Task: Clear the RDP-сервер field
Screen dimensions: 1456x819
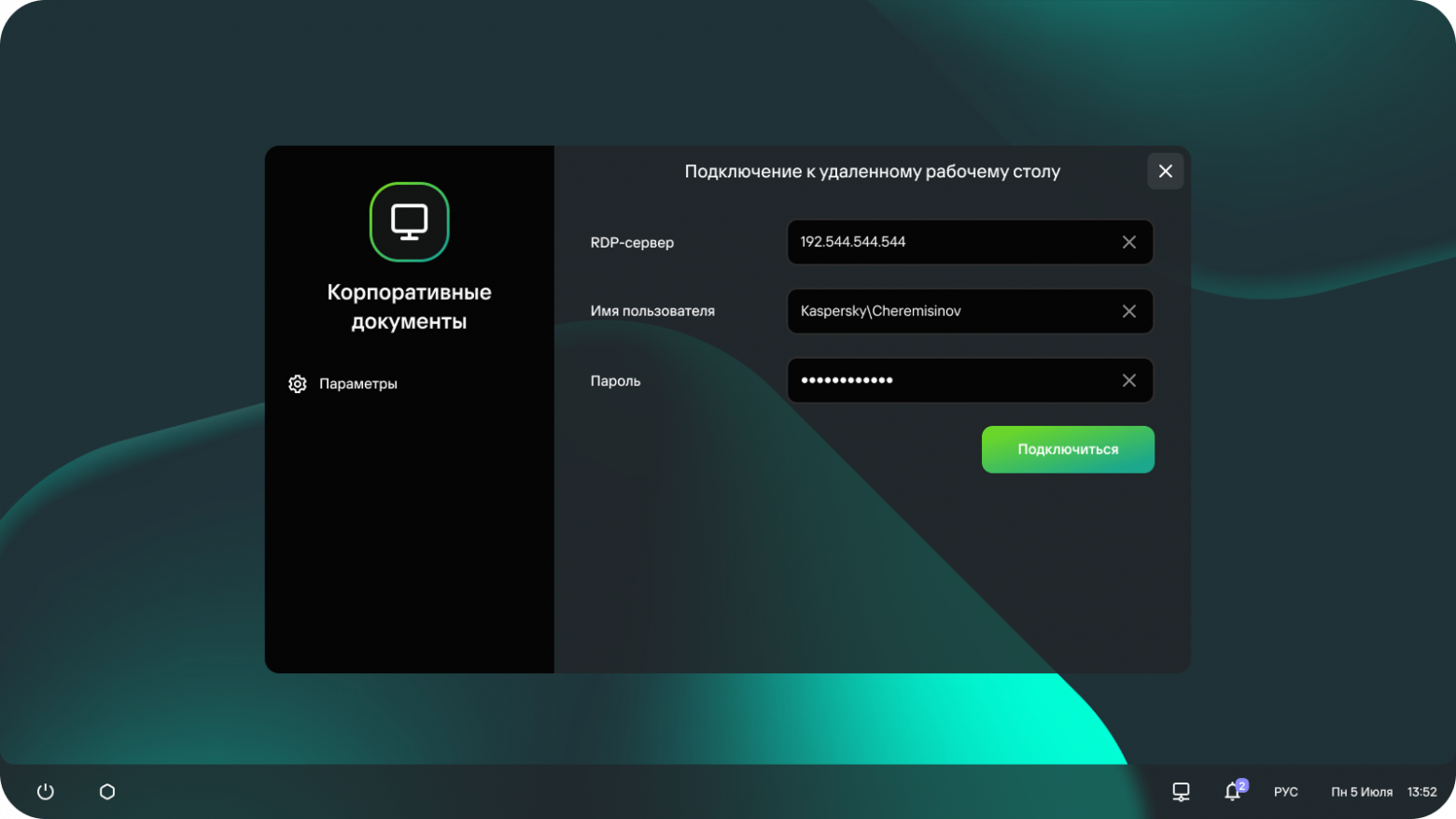Action: (1129, 242)
